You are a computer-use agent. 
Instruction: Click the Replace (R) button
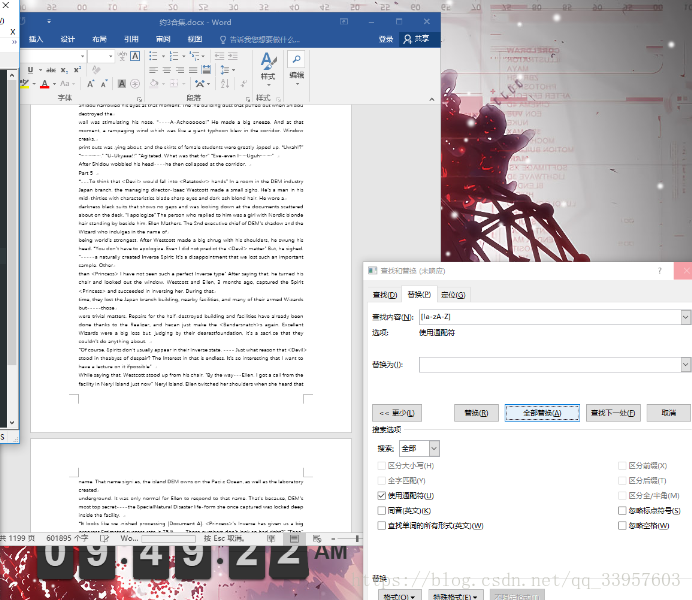pyautogui.click(x=476, y=413)
